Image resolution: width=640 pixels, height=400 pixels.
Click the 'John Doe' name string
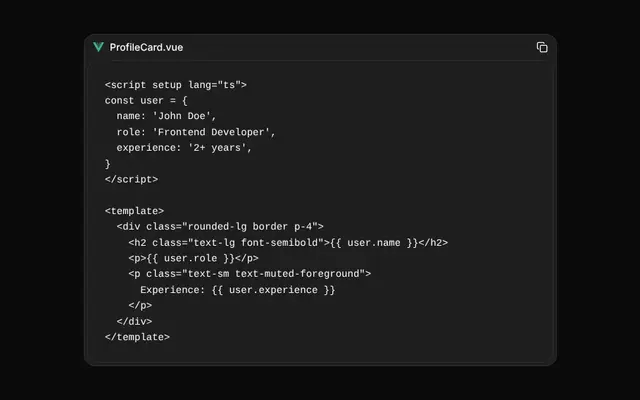tap(184, 116)
